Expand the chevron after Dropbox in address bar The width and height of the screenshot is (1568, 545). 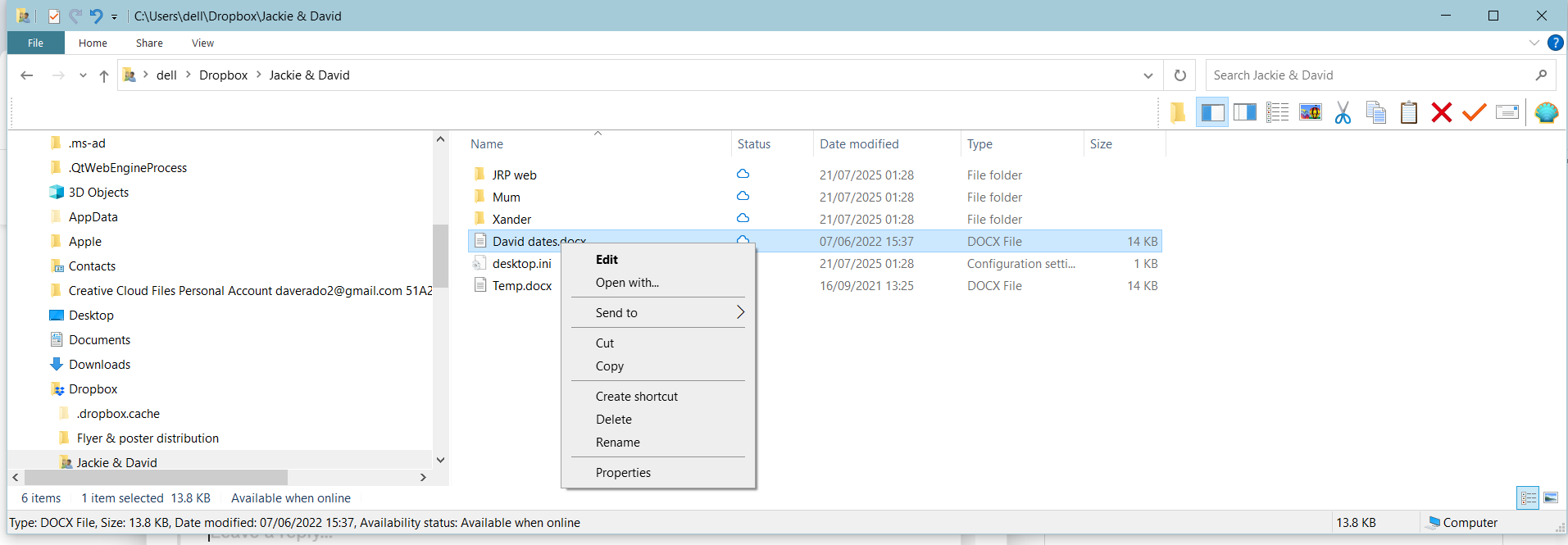point(259,75)
